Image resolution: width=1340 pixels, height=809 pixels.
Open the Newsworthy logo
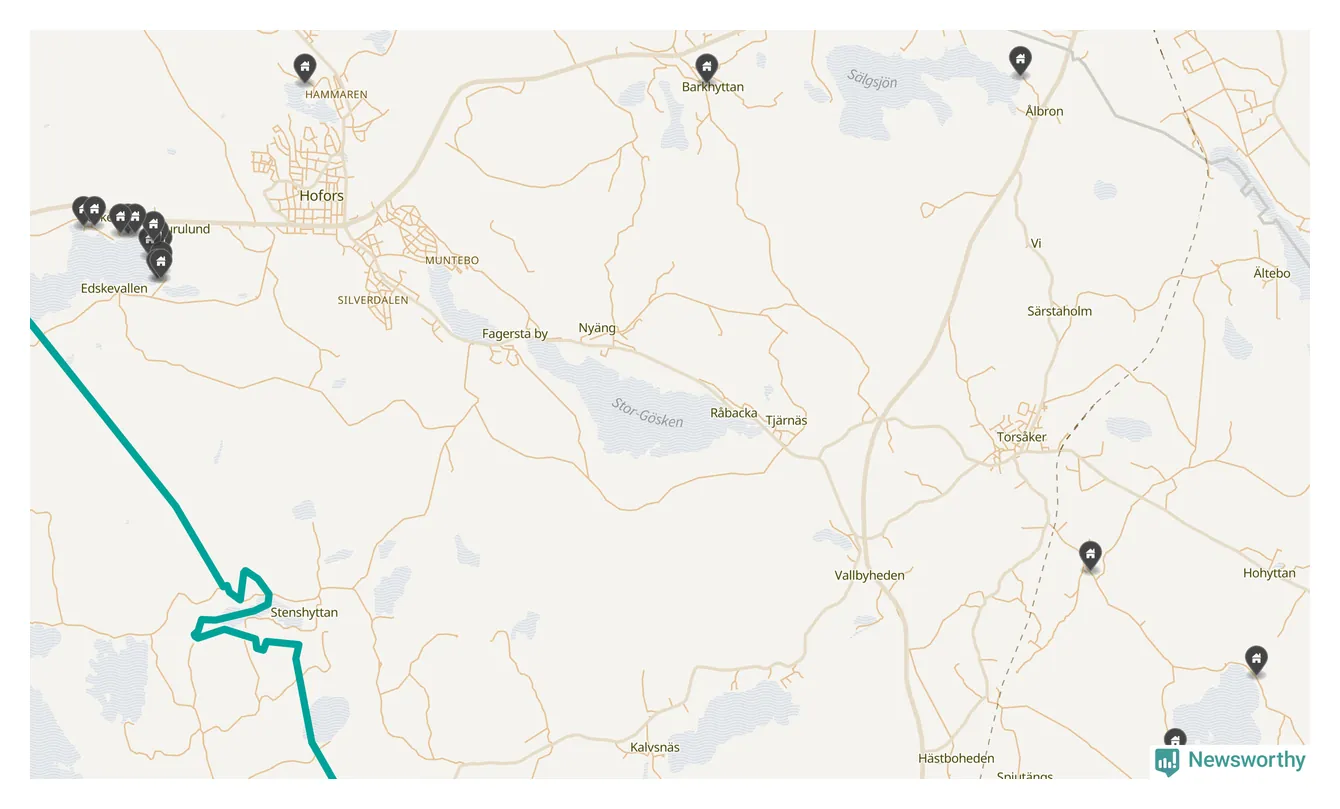pos(1231,760)
